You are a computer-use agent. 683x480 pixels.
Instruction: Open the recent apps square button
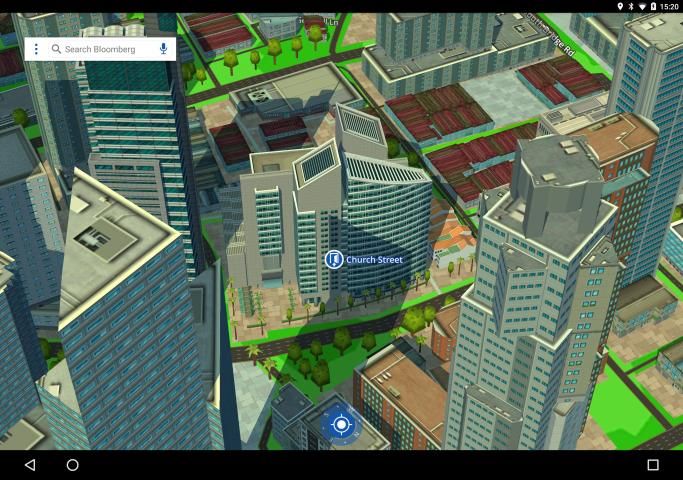tap(653, 465)
